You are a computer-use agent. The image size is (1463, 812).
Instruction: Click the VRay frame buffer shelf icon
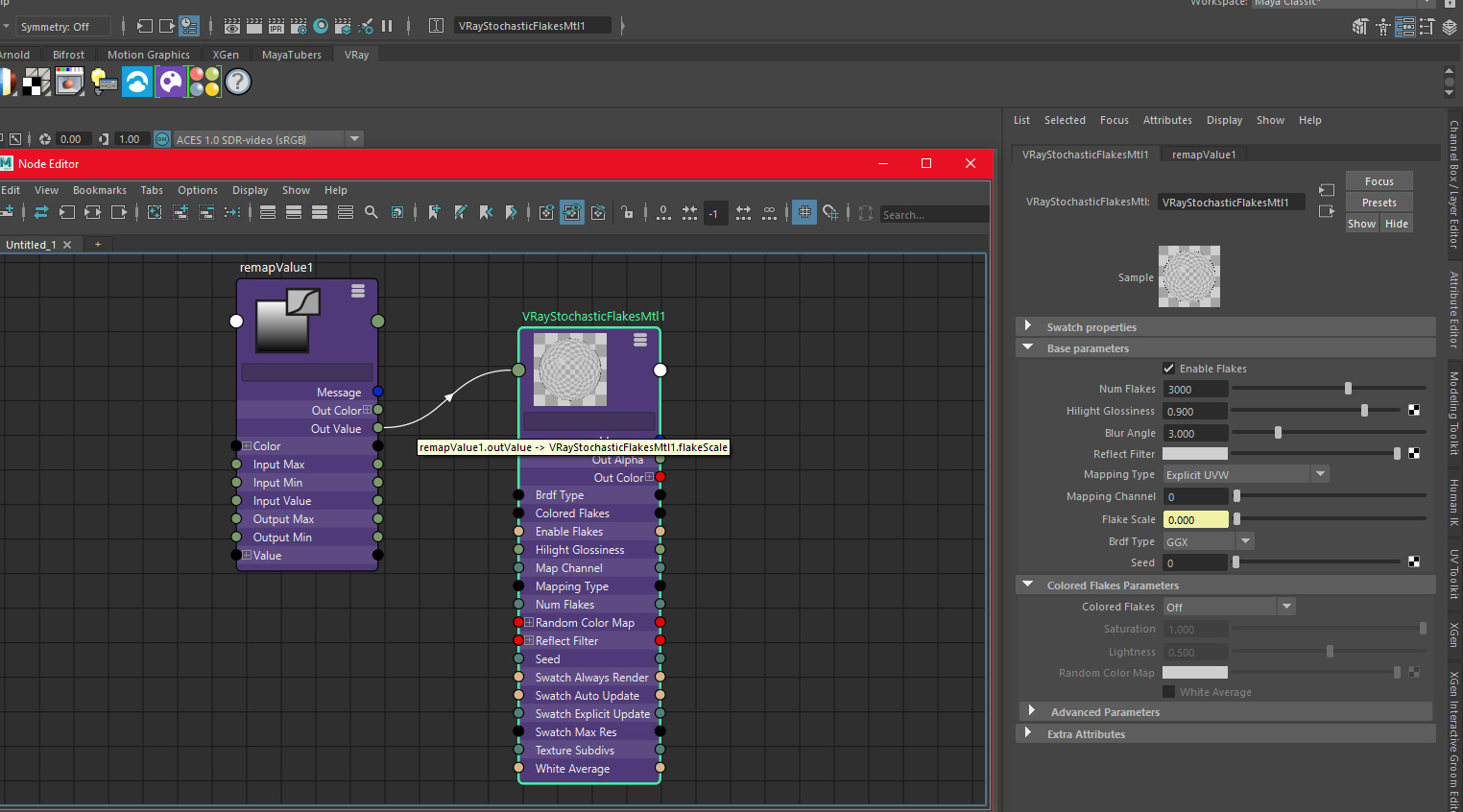click(69, 83)
